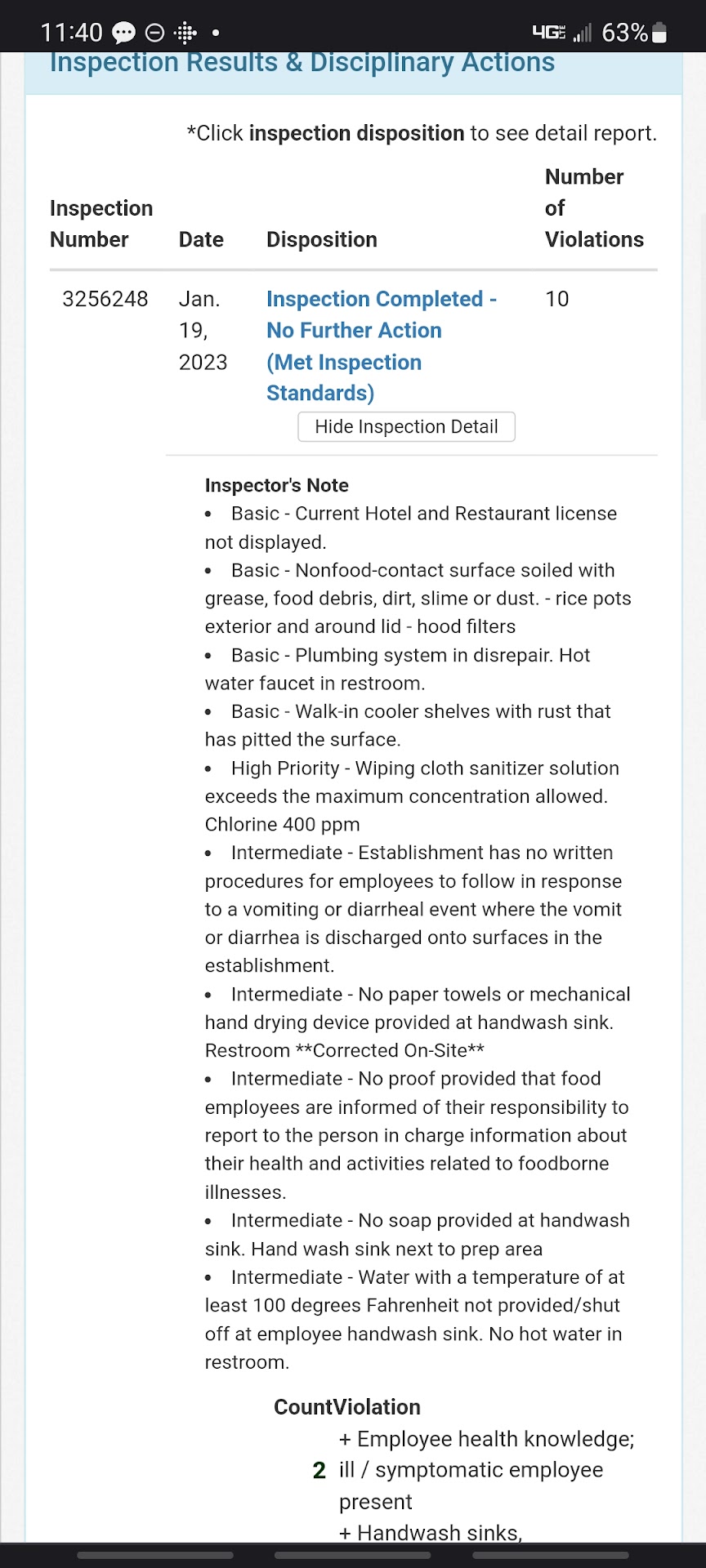Tap the Jan. 19, 2023 inspection date

203,330
